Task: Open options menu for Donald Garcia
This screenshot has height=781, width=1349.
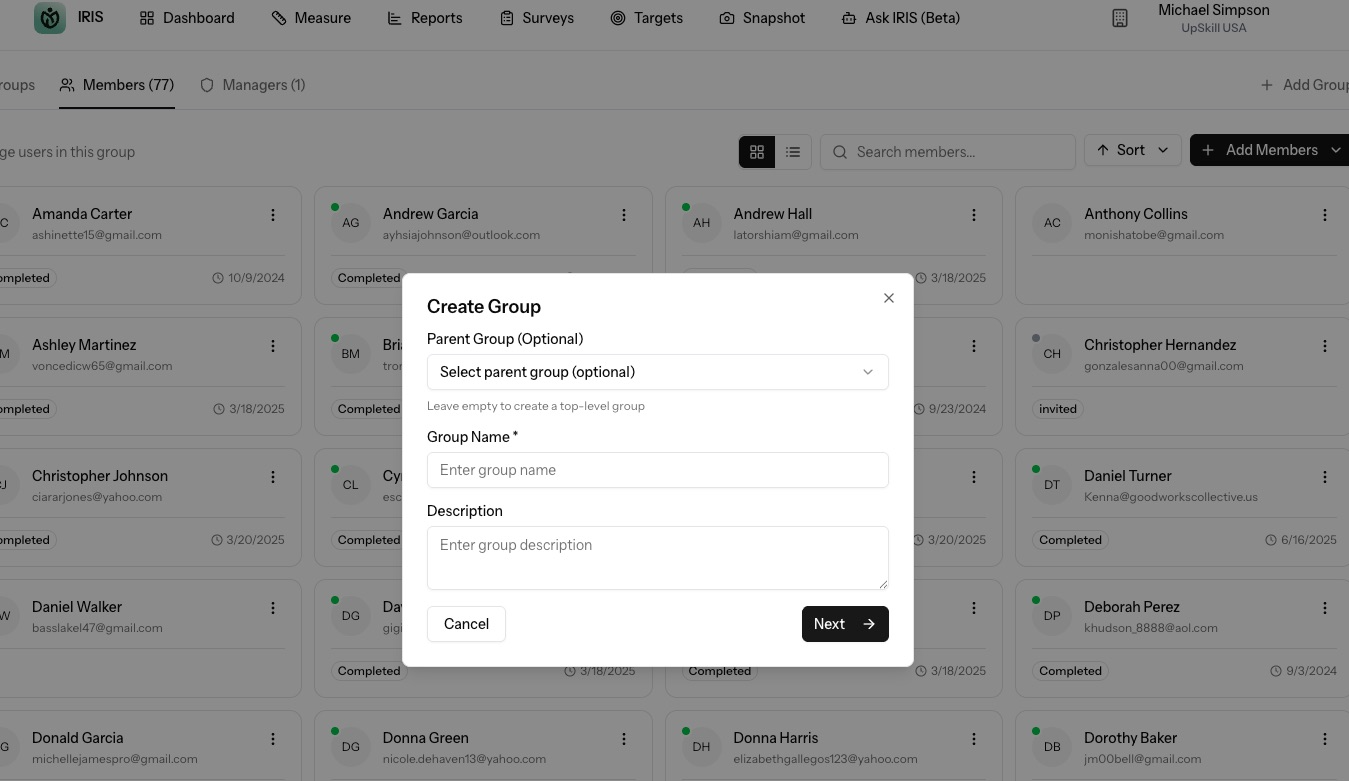Action: (x=273, y=739)
